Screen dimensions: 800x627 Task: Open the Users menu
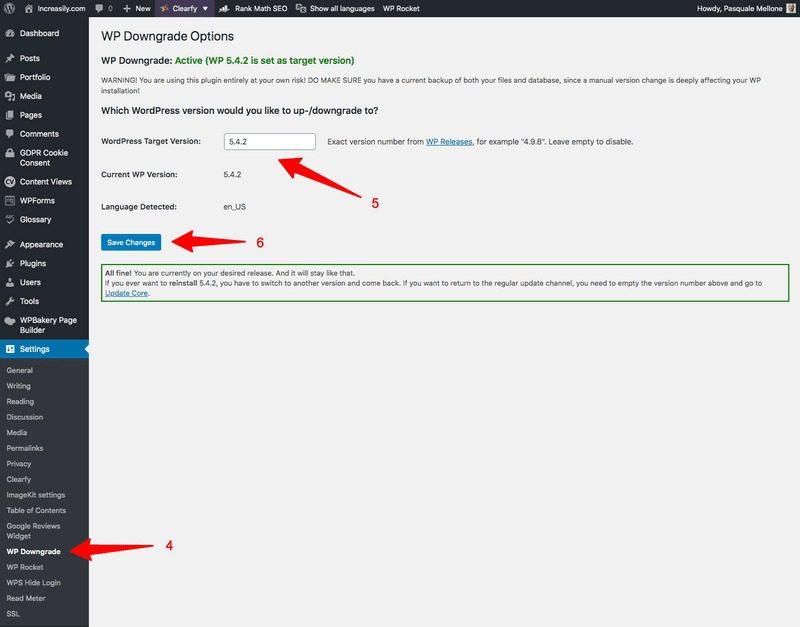tap(30, 282)
